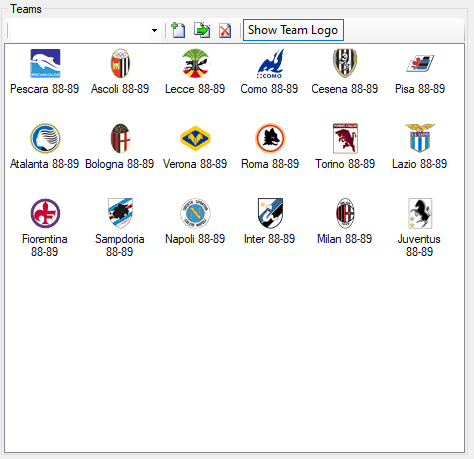Click the import team green arrow icon
Screen dimensions: 474x459
pos(202,30)
